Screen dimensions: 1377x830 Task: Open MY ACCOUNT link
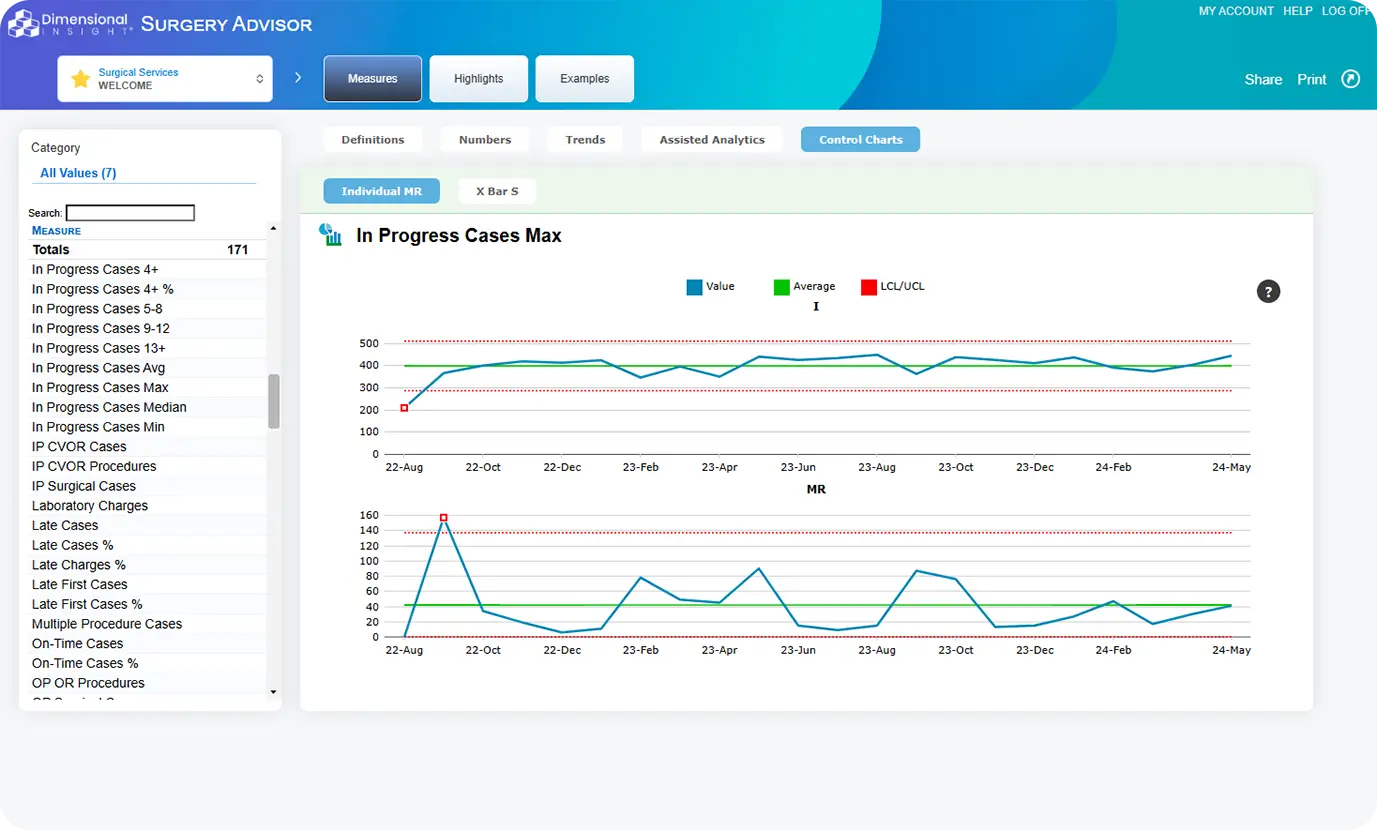[1236, 11]
